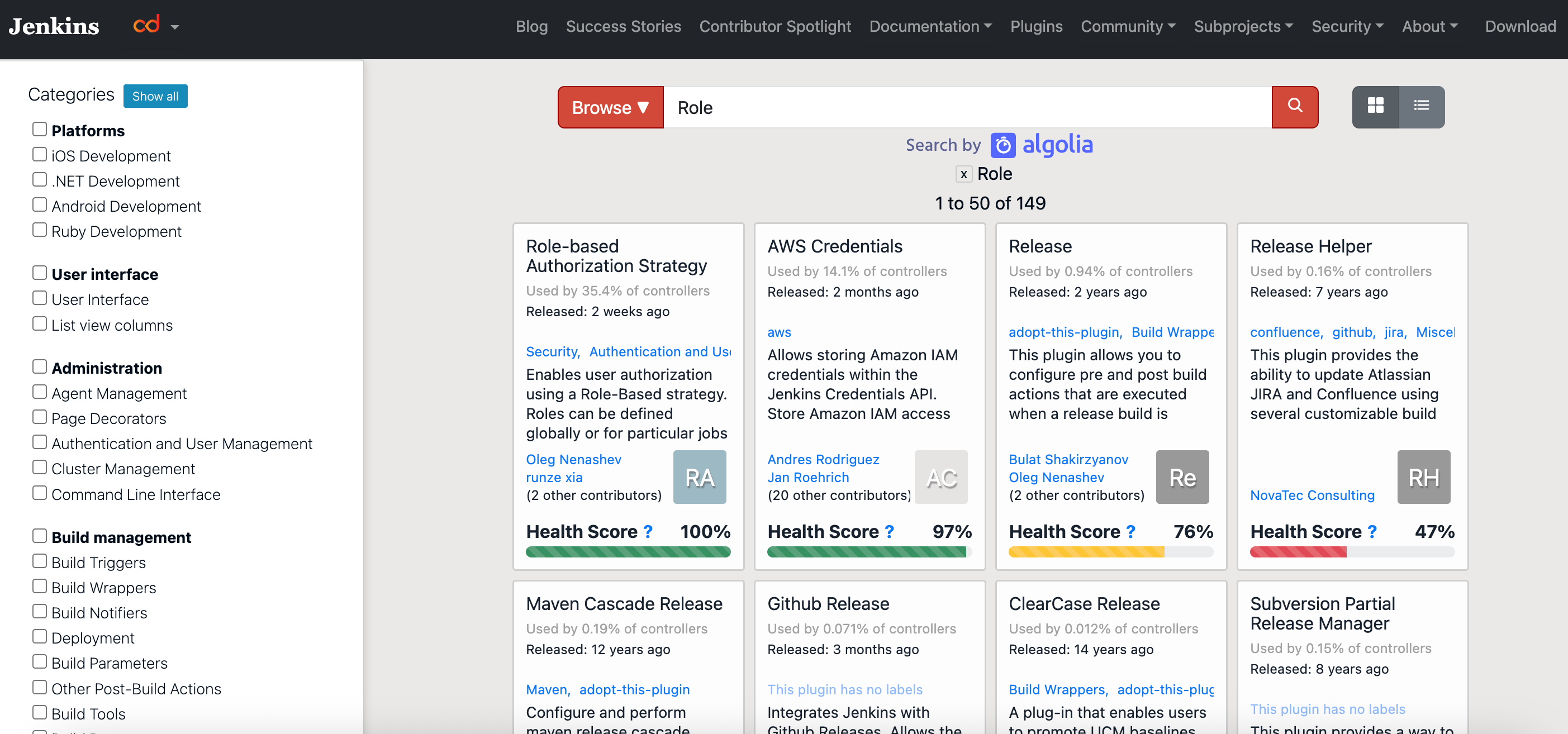The width and height of the screenshot is (1568, 734).
Task: Tick Authentication and User Management checkbox
Action: pyautogui.click(x=40, y=442)
